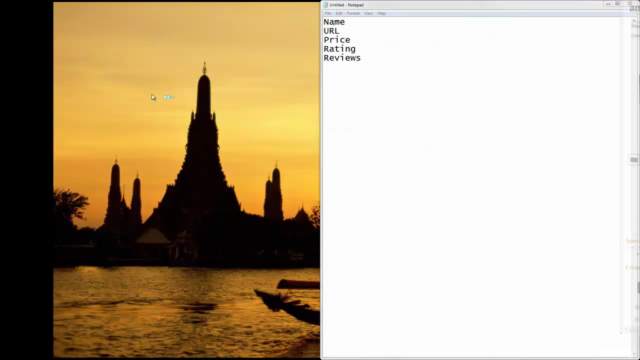
Task: Click the word "Name" in the text
Action: pyautogui.click(x=334, y=22)
